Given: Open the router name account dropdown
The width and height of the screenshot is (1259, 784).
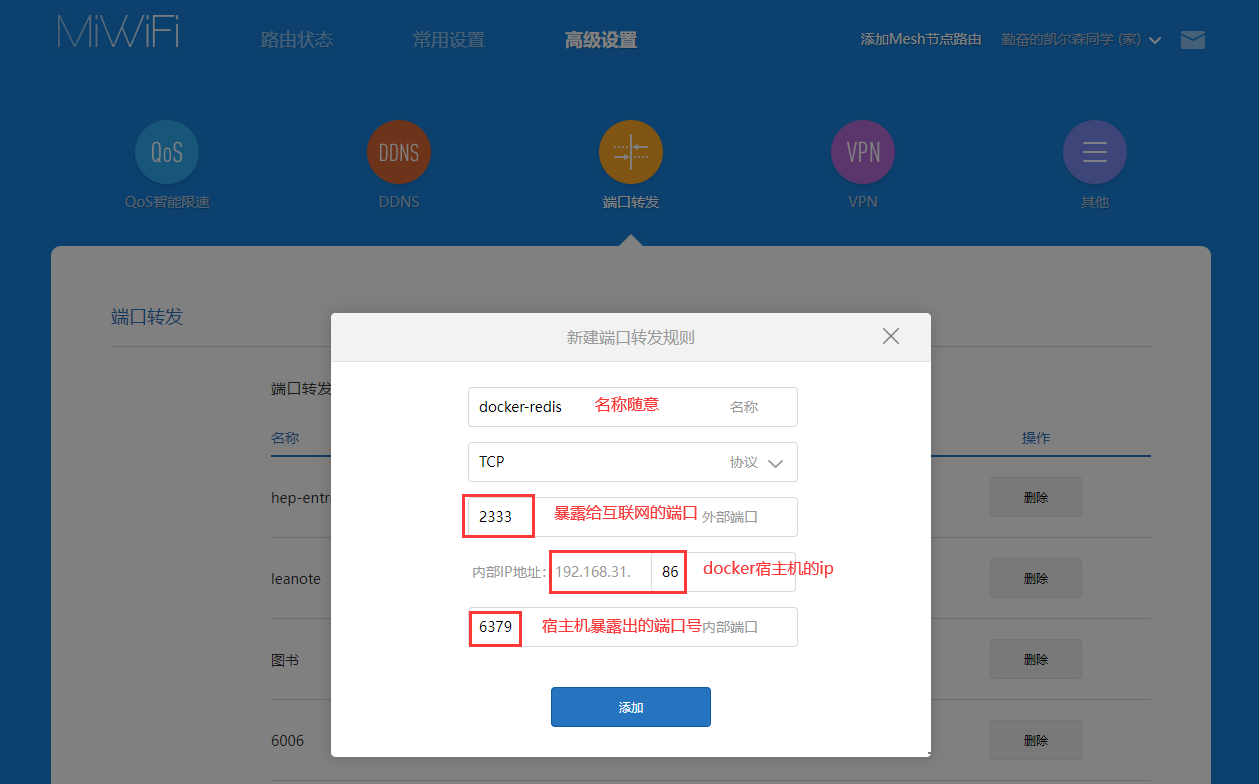Looking at the screenshot, I should (x=1080, y=40).
